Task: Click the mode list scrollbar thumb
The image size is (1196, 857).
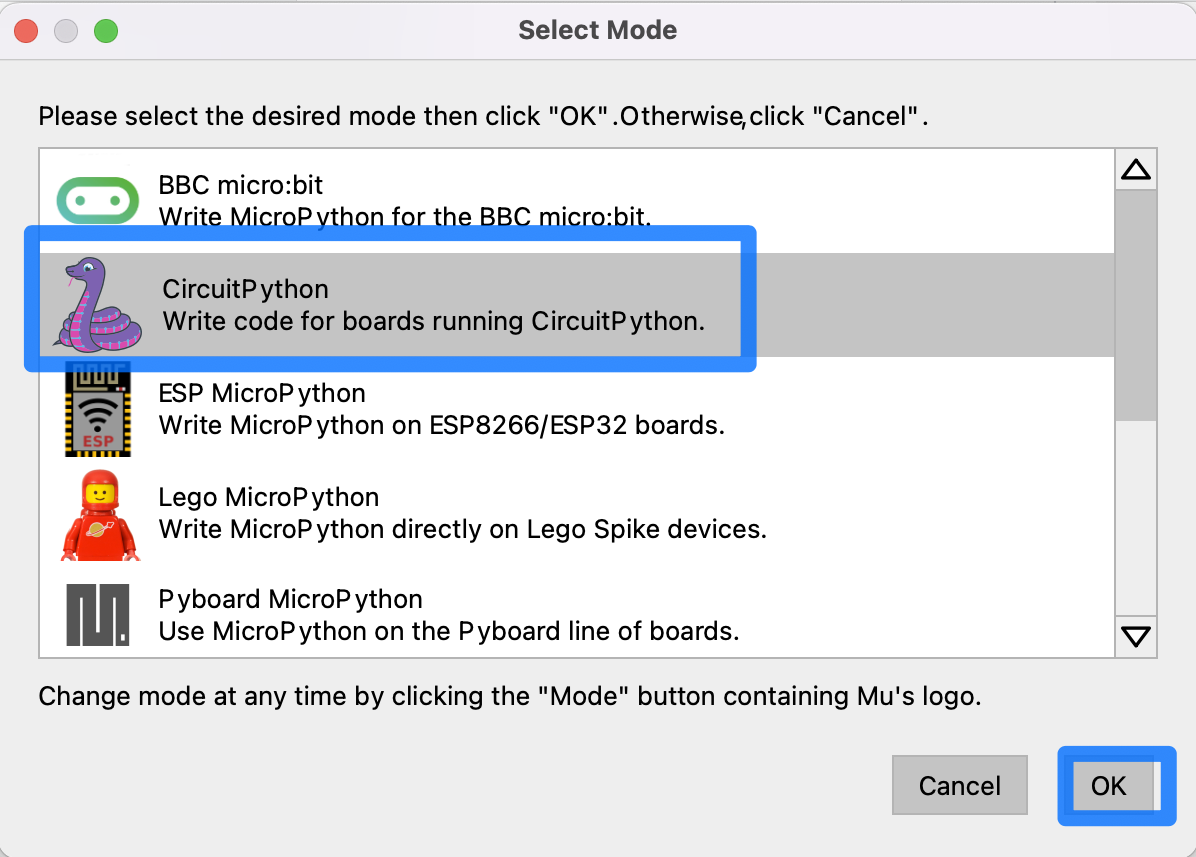Action: click(x=1136, y=304)
